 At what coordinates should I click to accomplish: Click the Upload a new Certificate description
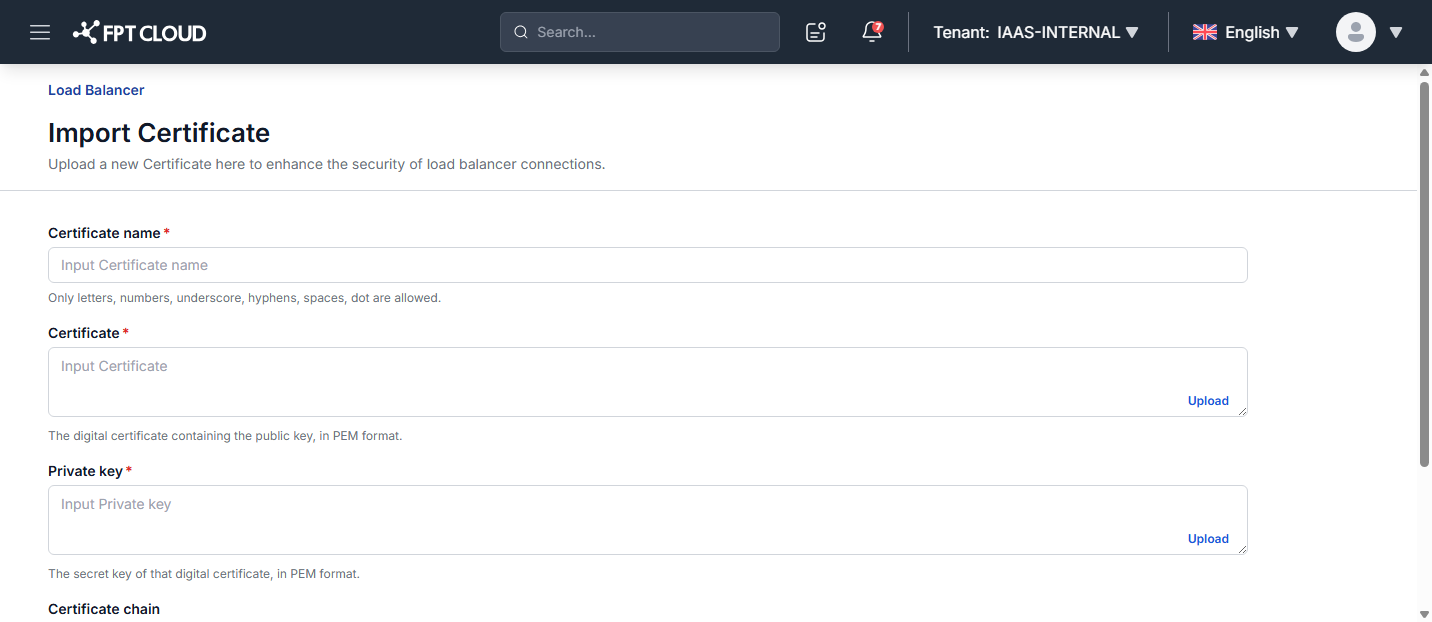click(x=327, y=164)
